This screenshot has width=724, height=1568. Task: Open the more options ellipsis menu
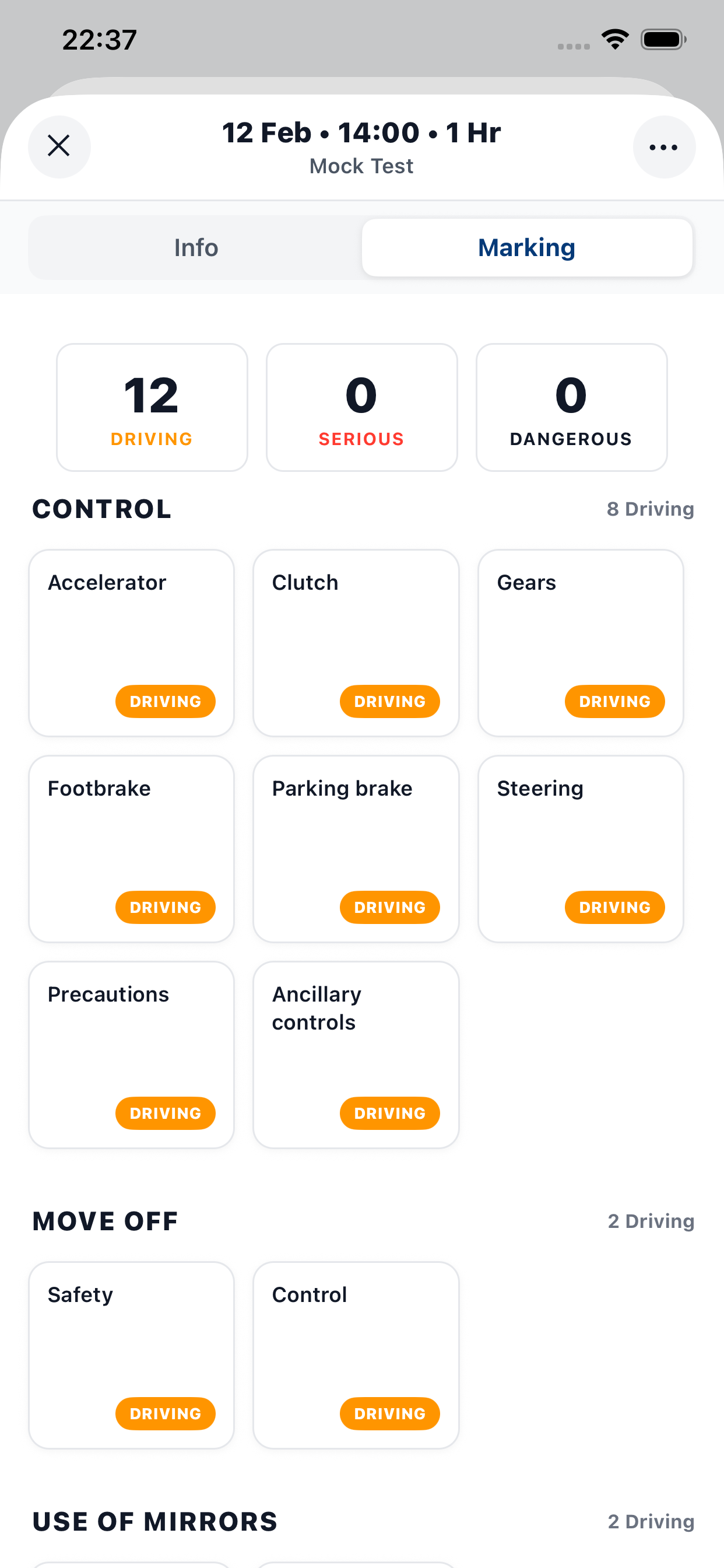point(665,146)
